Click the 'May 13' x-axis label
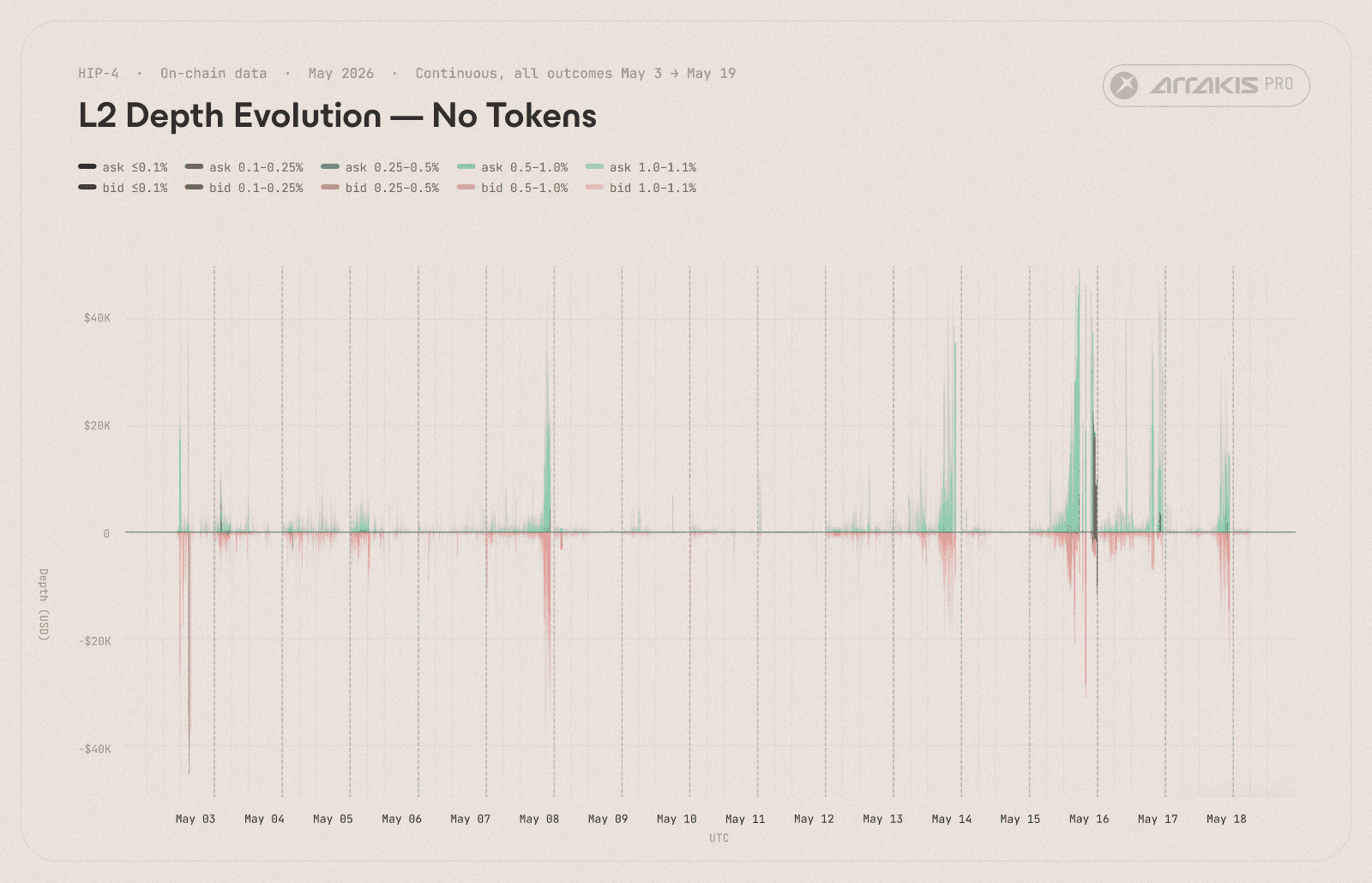Image resolution: width=1372 pixels, height=883 pixels. click(x=882, y=819)
